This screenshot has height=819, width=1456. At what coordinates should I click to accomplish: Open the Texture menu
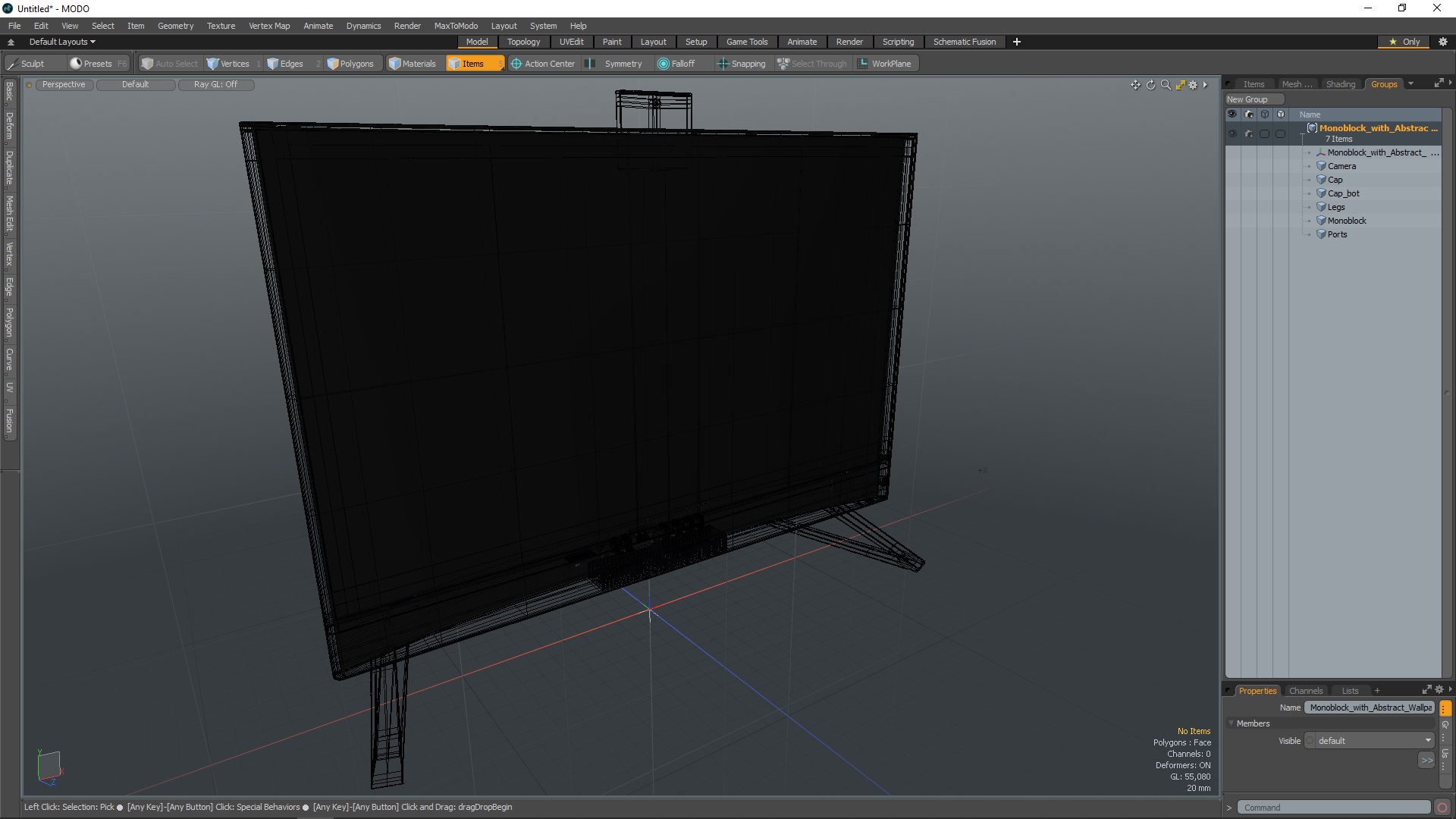[x=221, y=26]
